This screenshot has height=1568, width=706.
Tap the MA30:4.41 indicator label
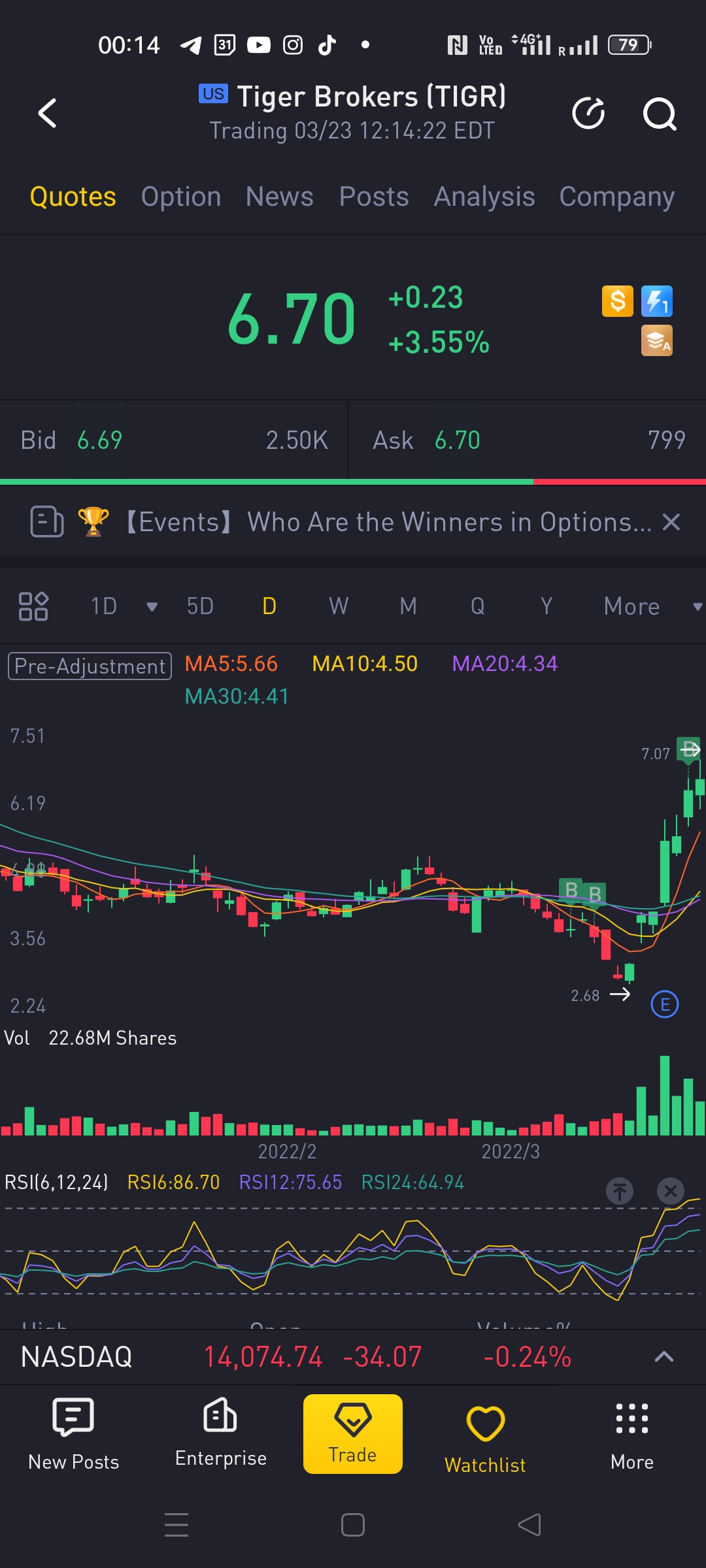click(237, 696)
